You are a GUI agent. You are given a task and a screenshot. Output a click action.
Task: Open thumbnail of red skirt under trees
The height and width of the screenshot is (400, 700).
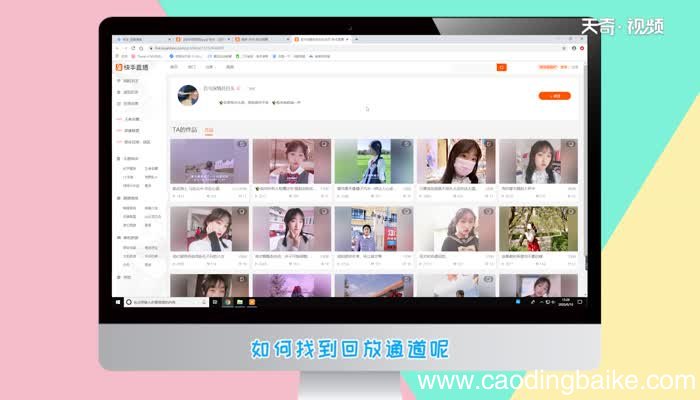538,229
